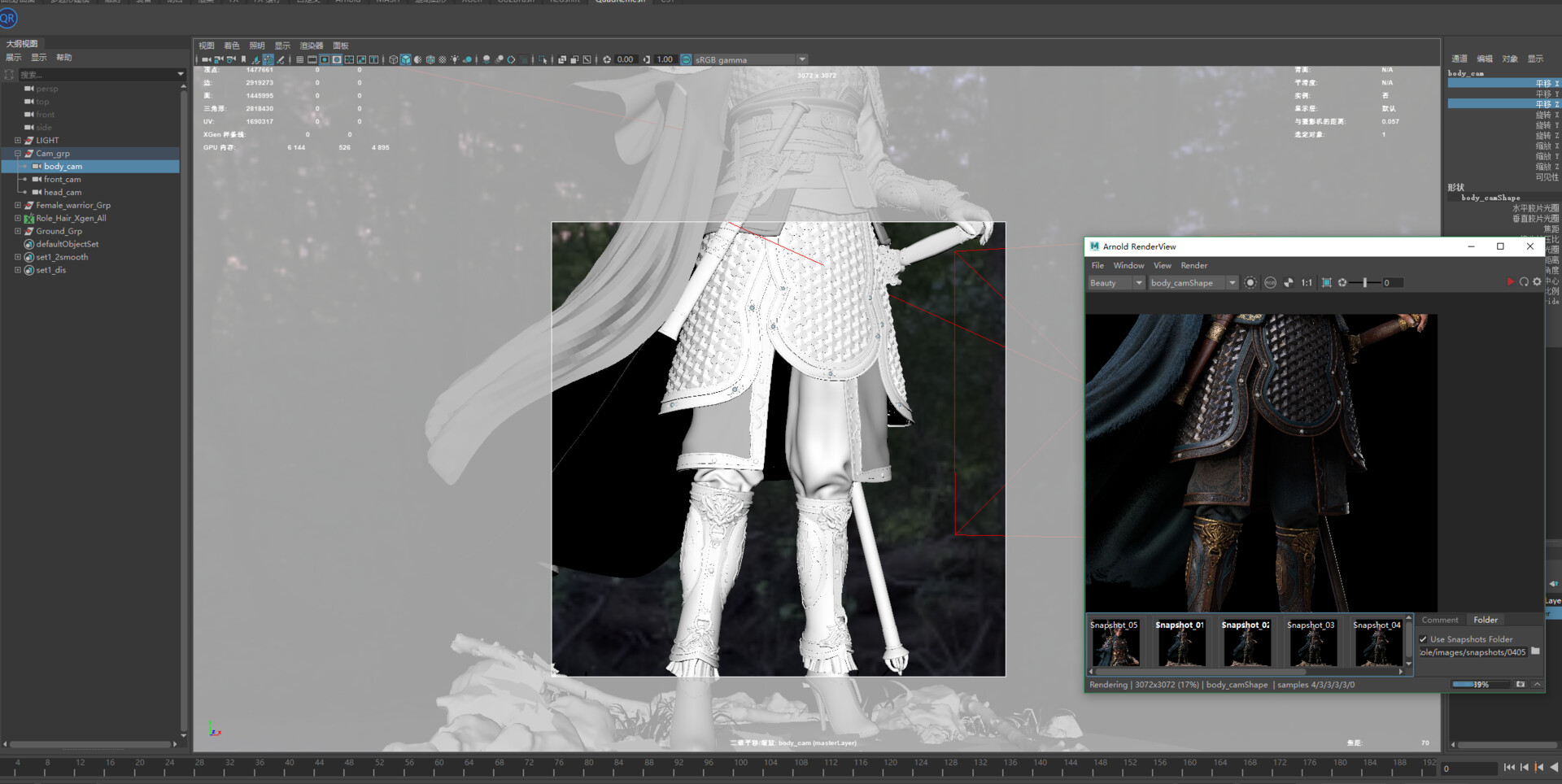1562x784 pixels.
Task: Click the snapshot camera icon in RenderView status bar
Action: click(x=1520, y=685)
